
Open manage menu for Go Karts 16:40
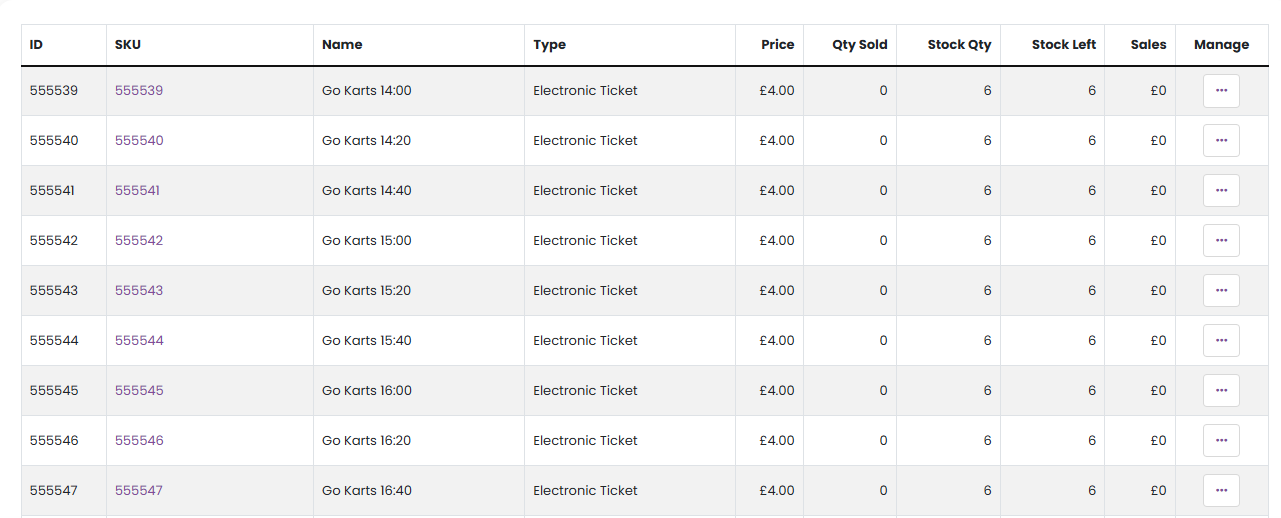1221,491
